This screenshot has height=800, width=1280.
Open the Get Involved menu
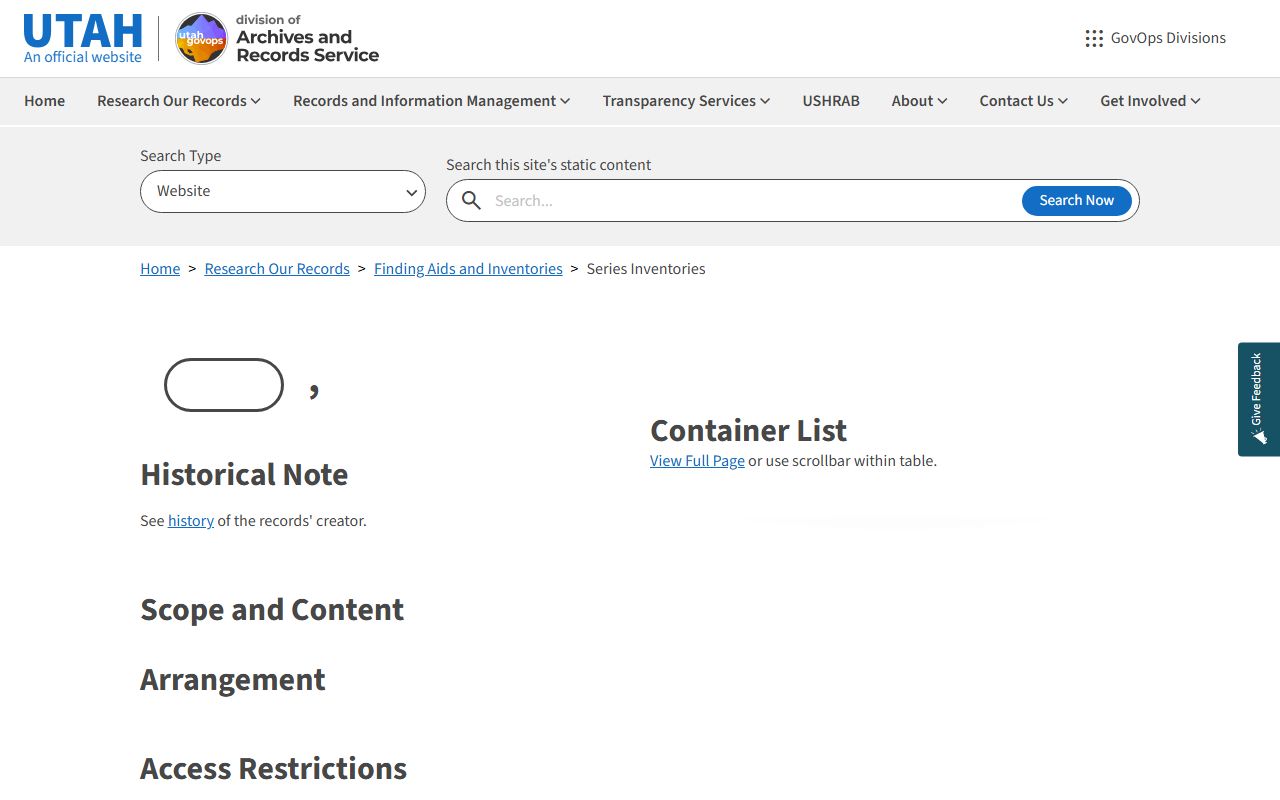pyautogui.click(x=1150, y=101)
